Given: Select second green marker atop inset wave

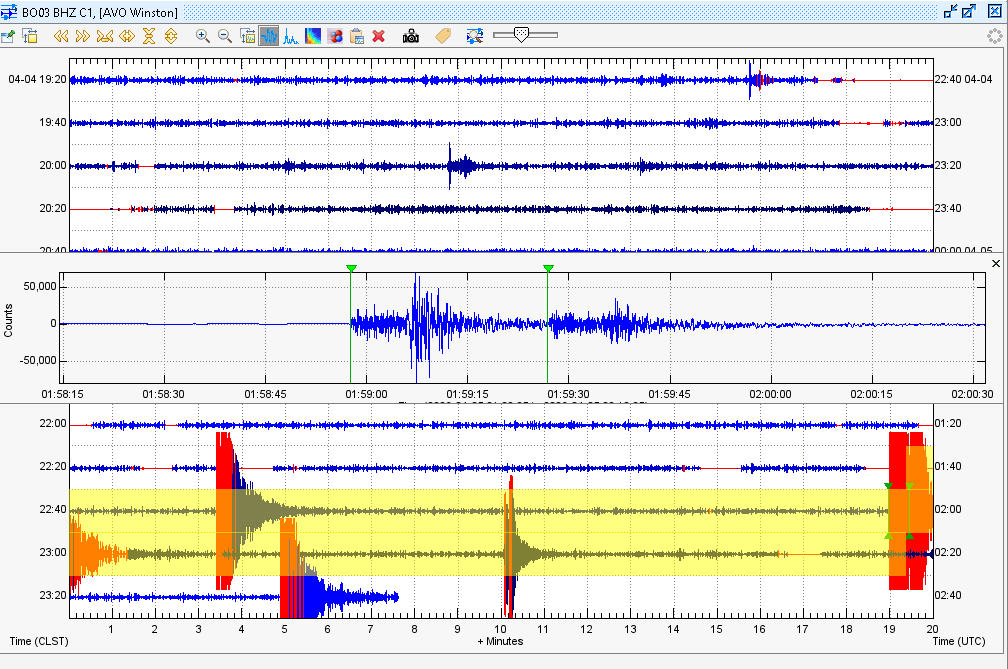Looking at the screenshot, I should click(x=548, y=268).
